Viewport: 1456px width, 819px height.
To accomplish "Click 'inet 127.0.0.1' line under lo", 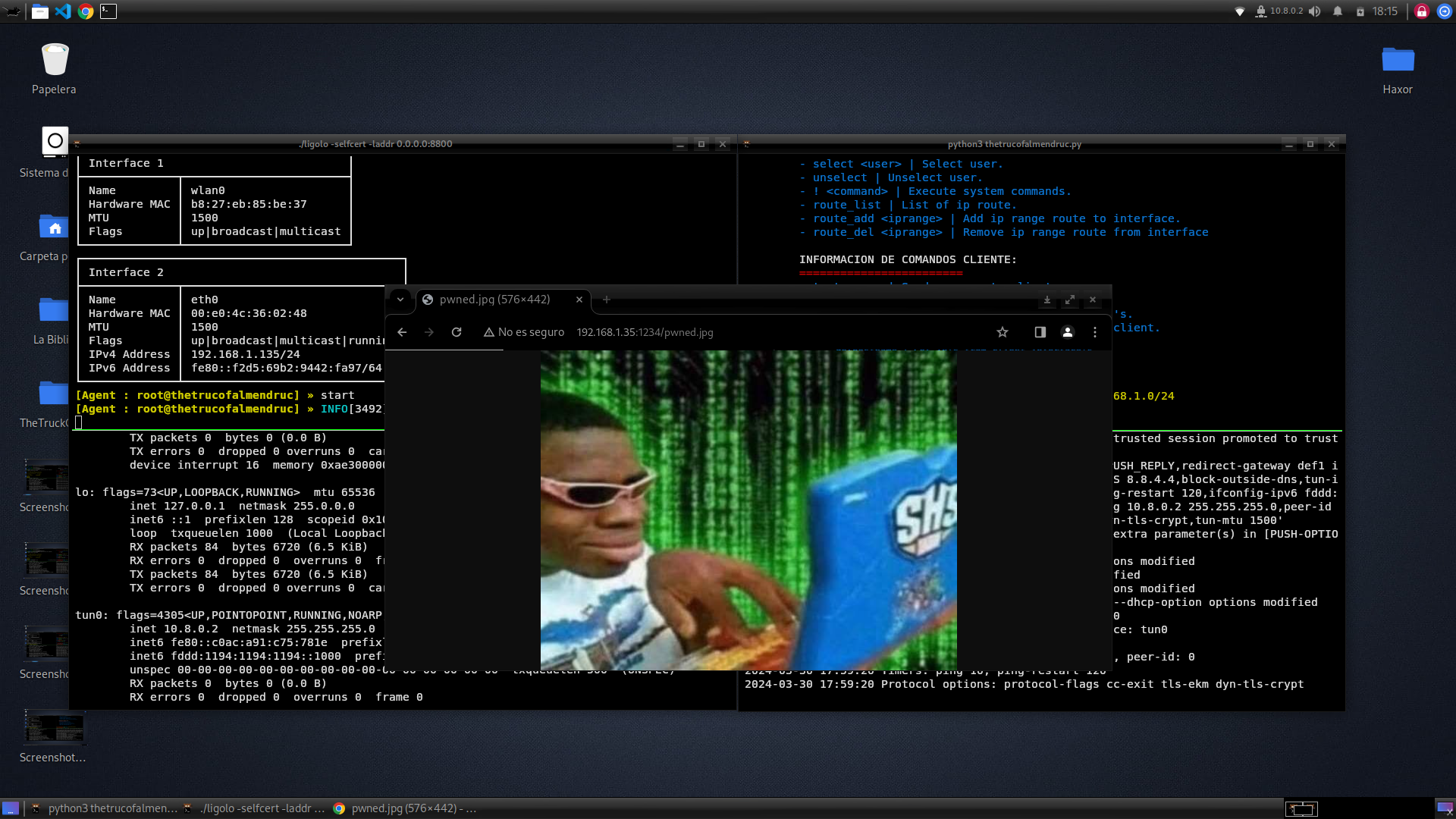I will [242, 506].
